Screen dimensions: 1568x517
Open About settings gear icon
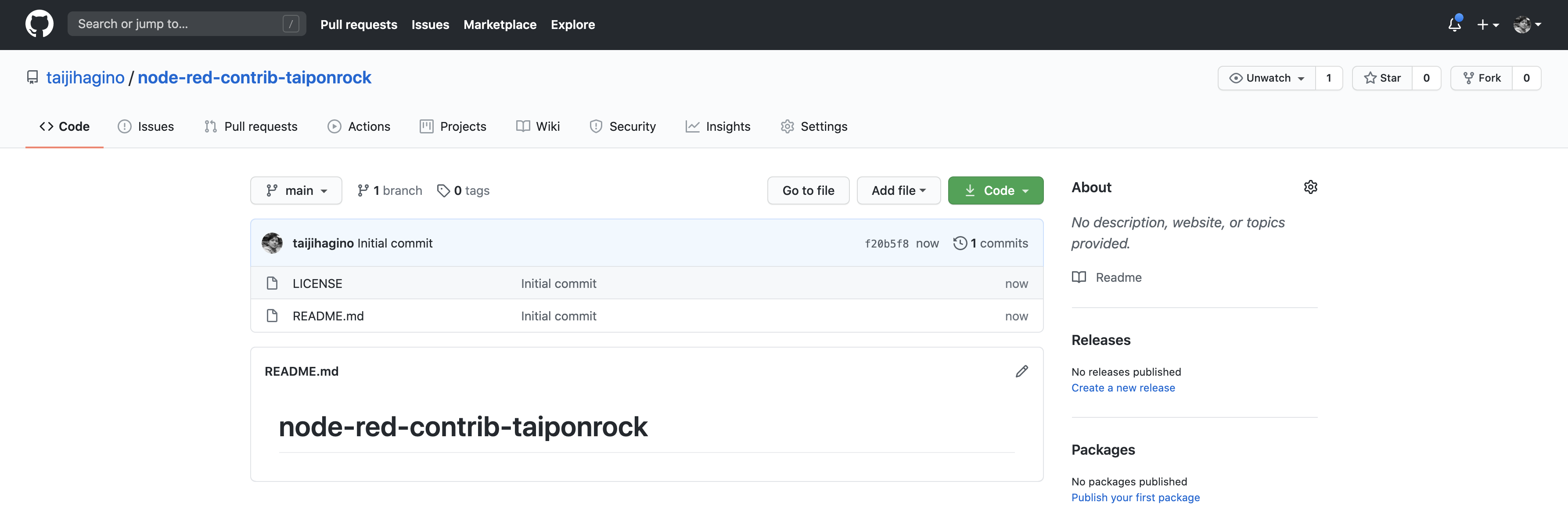pyautogui.click(x=1310, y=187)
